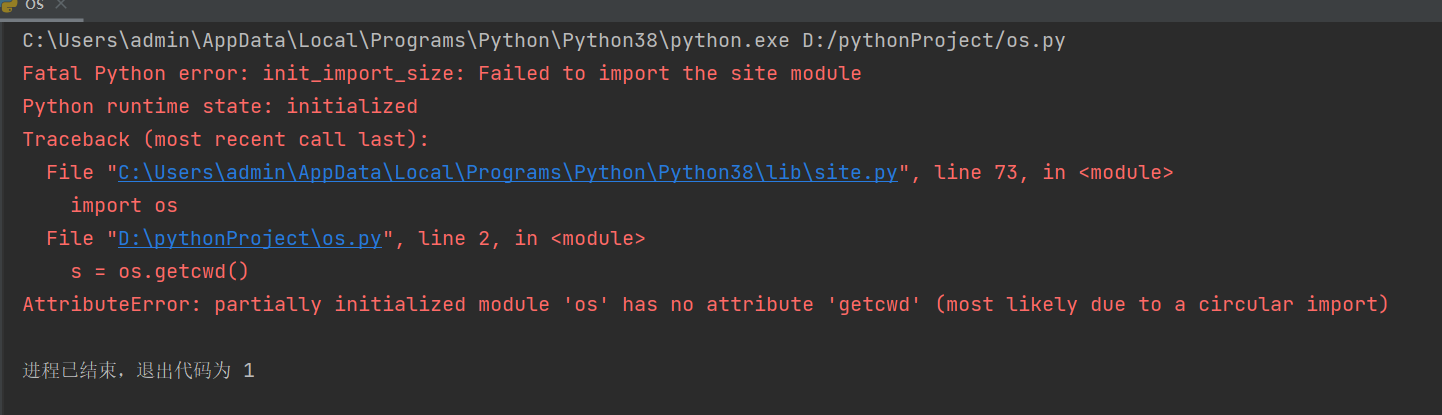Click the Python icon on the run tab

pos(9,5)
